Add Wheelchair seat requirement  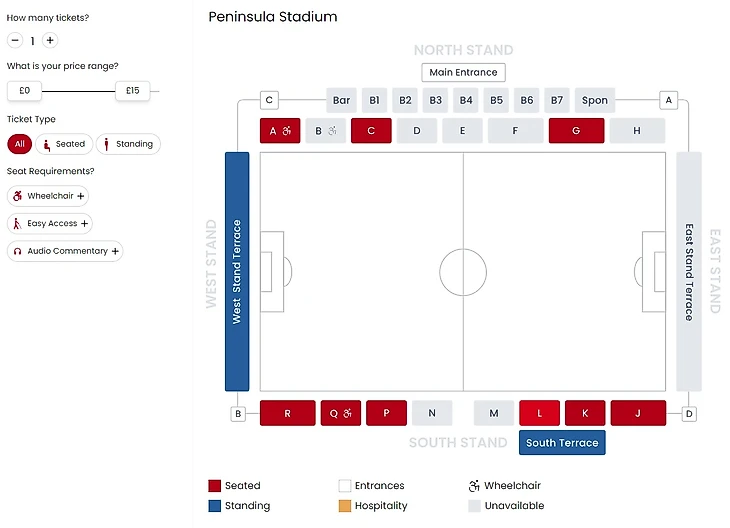pyautogui.click(x=49, y=196)
